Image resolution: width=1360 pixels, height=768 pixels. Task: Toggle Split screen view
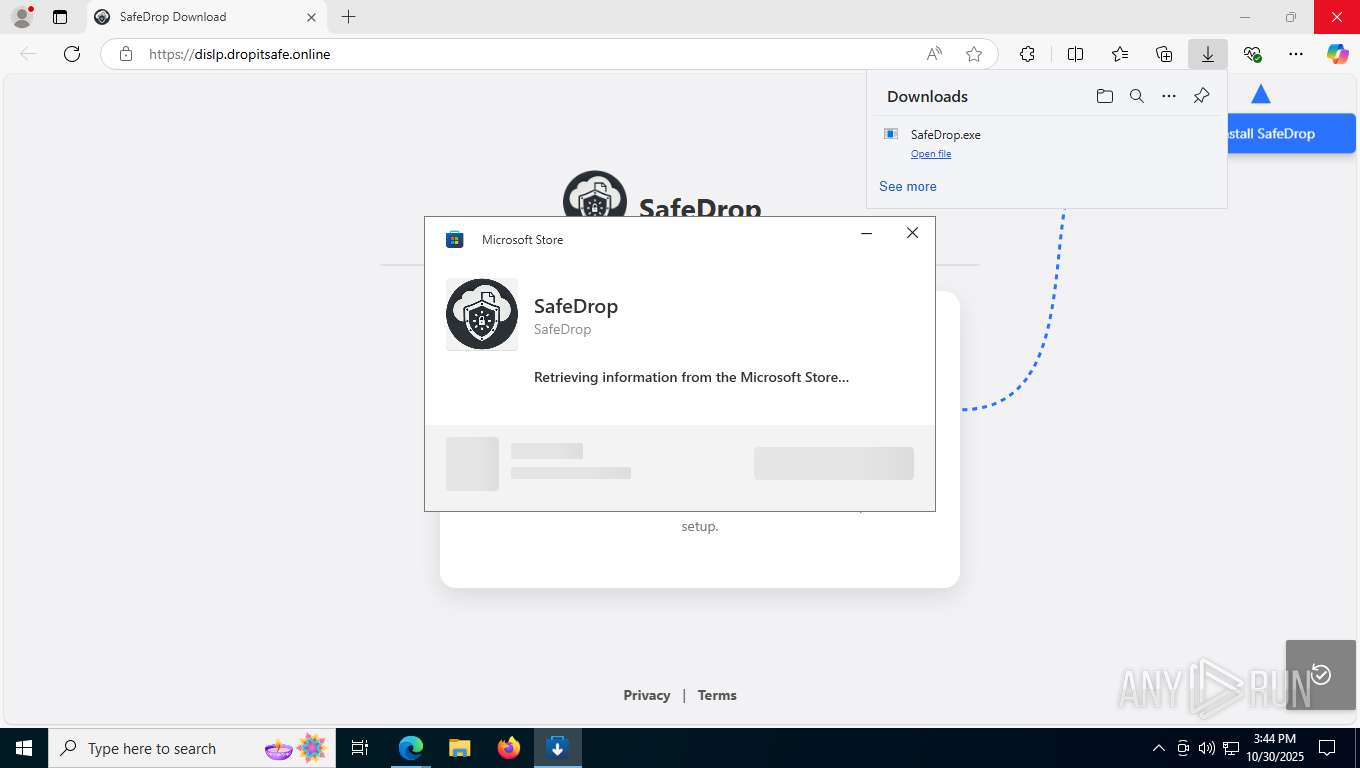pyautogui.click(x=1076, y=54)
